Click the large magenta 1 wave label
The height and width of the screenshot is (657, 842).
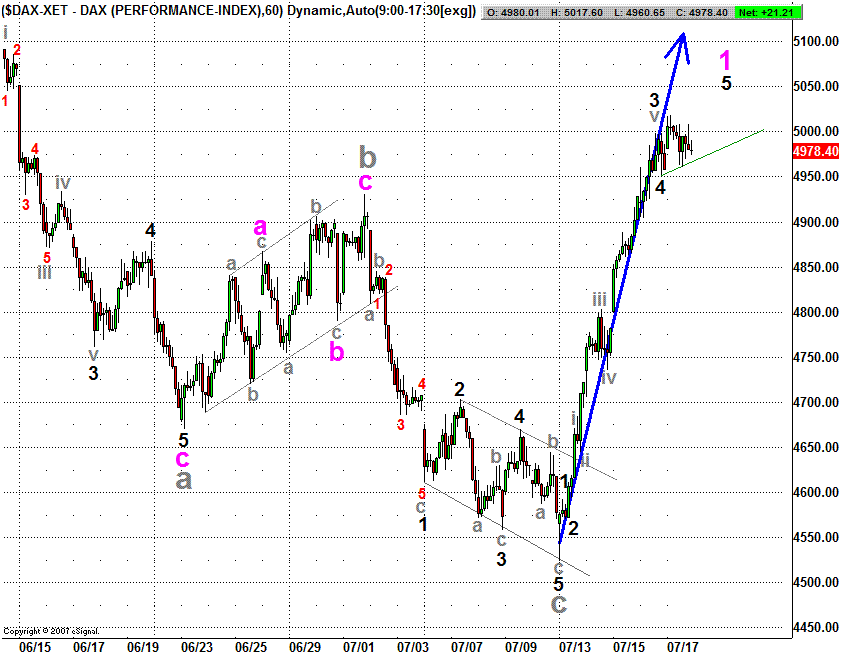pyautogui.click(x=727, y=59)
